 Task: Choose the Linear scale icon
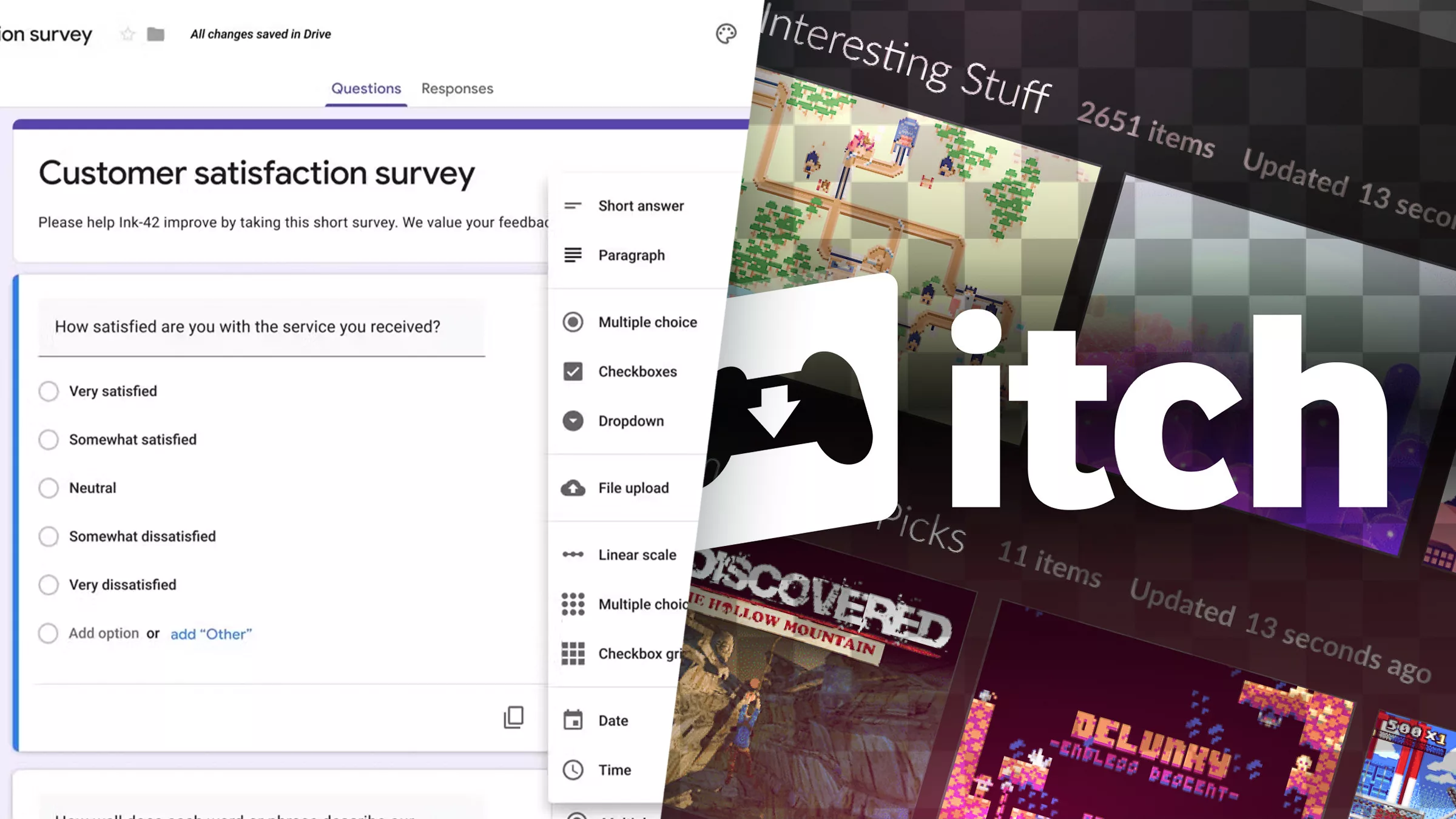click(573, 554)
